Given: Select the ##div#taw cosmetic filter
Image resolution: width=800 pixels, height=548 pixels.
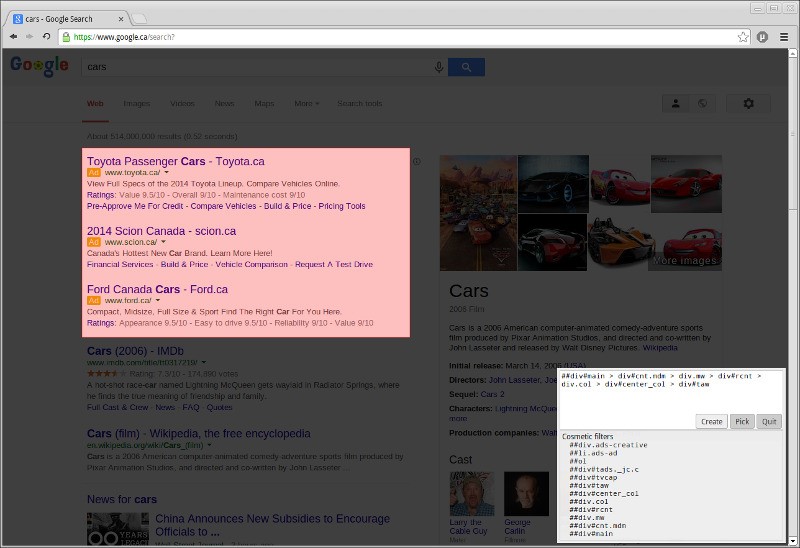Looking at the screenshot, I should pos(590,485).
